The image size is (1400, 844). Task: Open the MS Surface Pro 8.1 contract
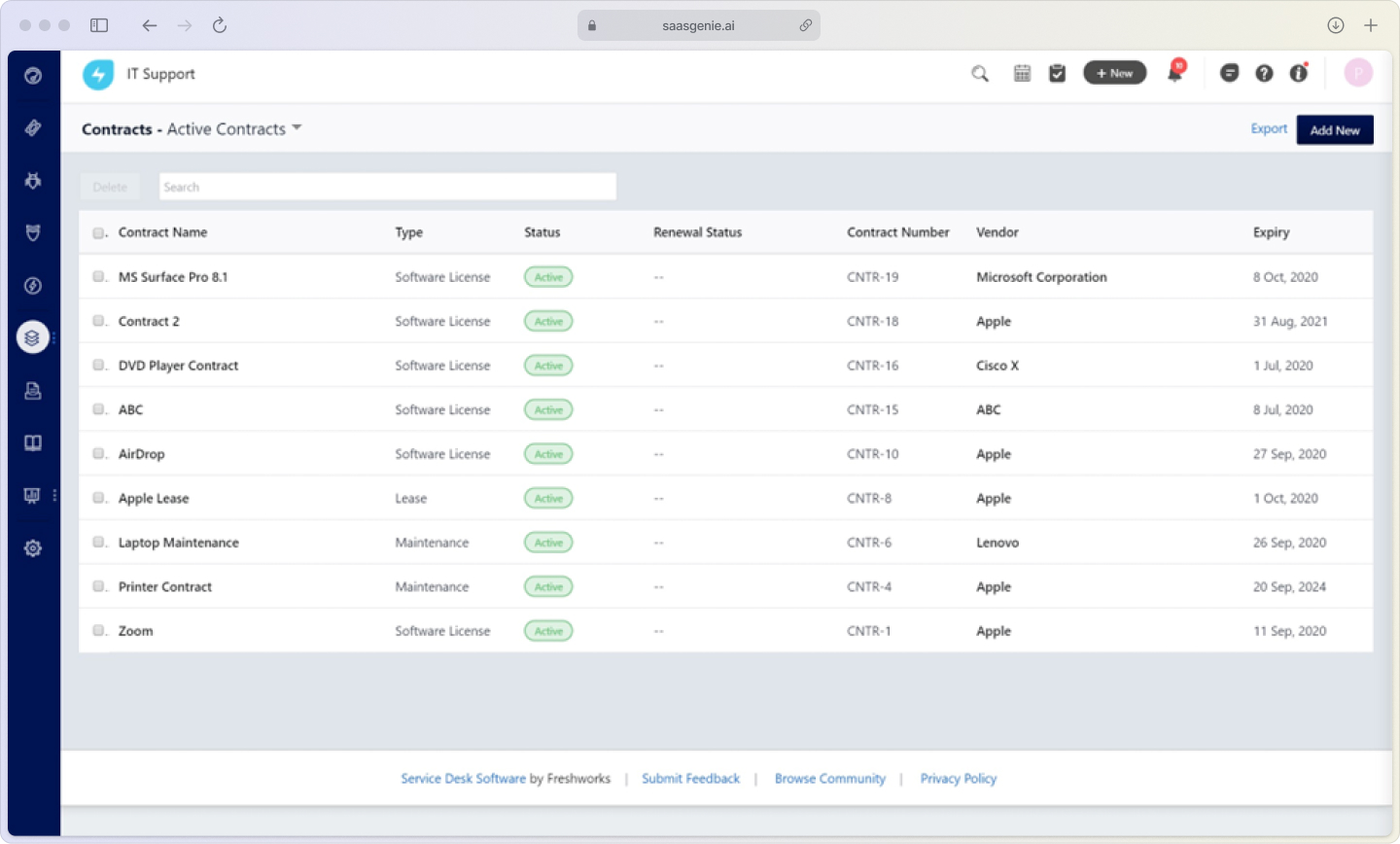tap(173, 277)
